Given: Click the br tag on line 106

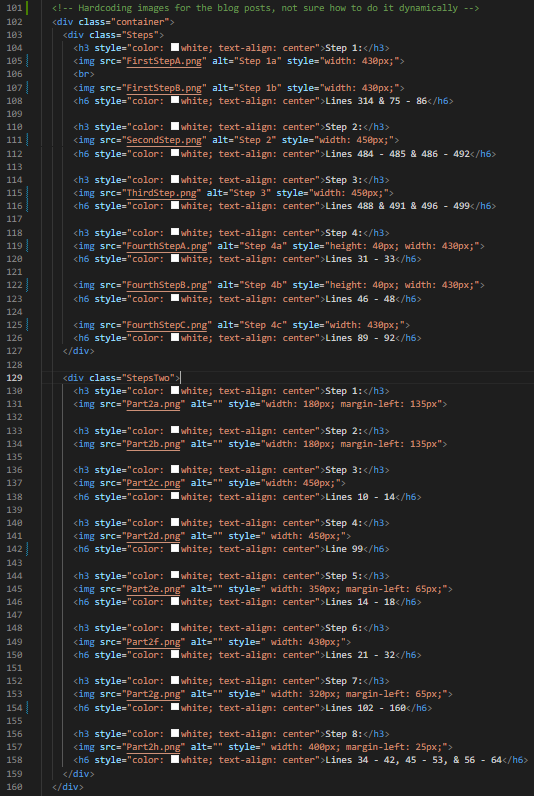Looking at the screenshot, I should tap(84, 74).
